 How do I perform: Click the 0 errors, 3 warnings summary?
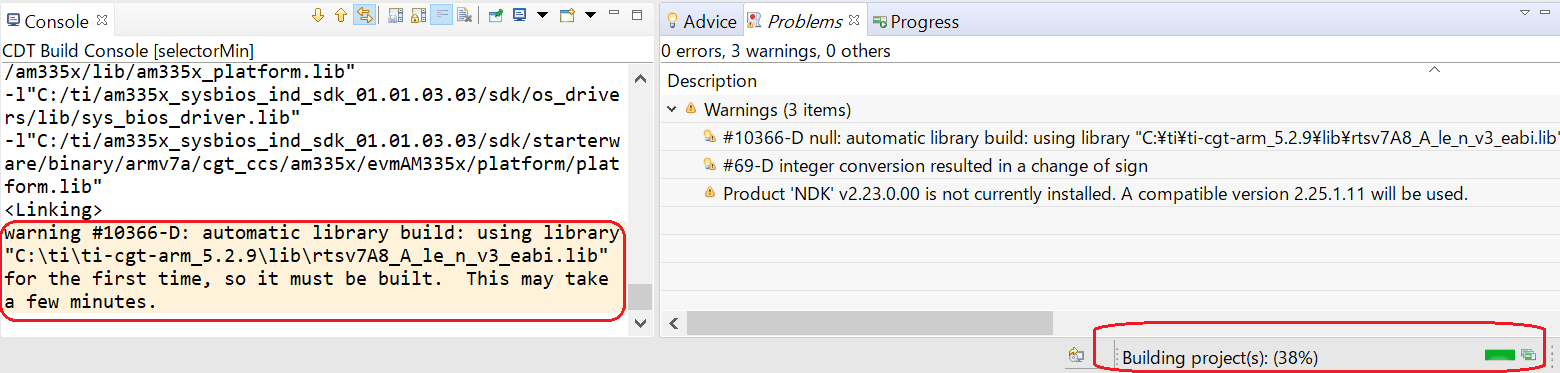click(776, 51)
